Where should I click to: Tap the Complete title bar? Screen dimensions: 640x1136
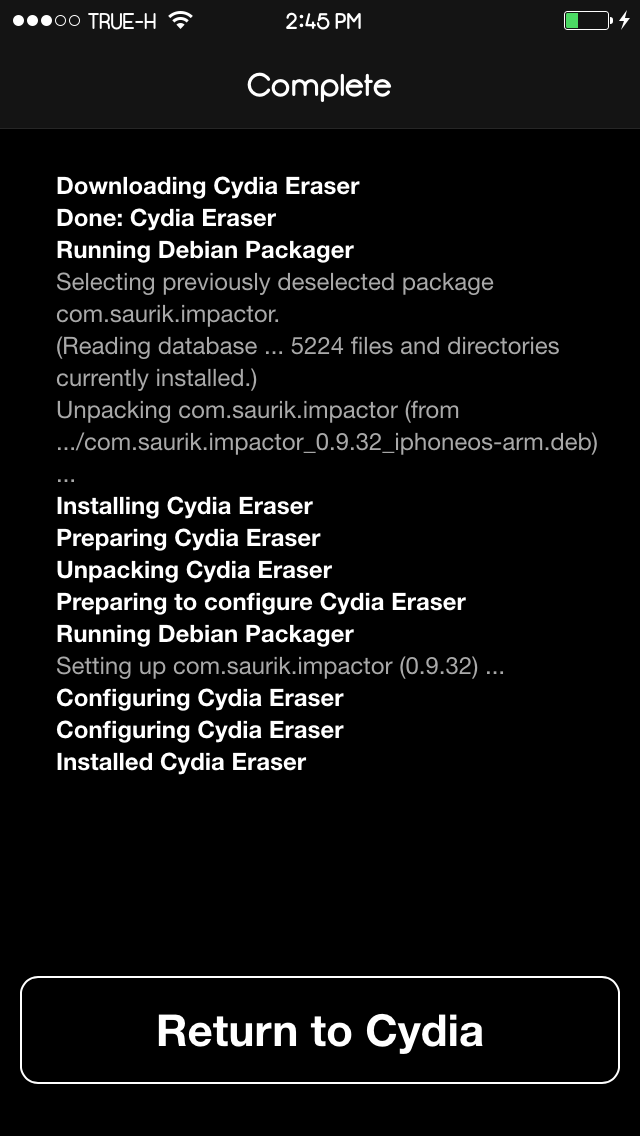(x=318, y=86)
